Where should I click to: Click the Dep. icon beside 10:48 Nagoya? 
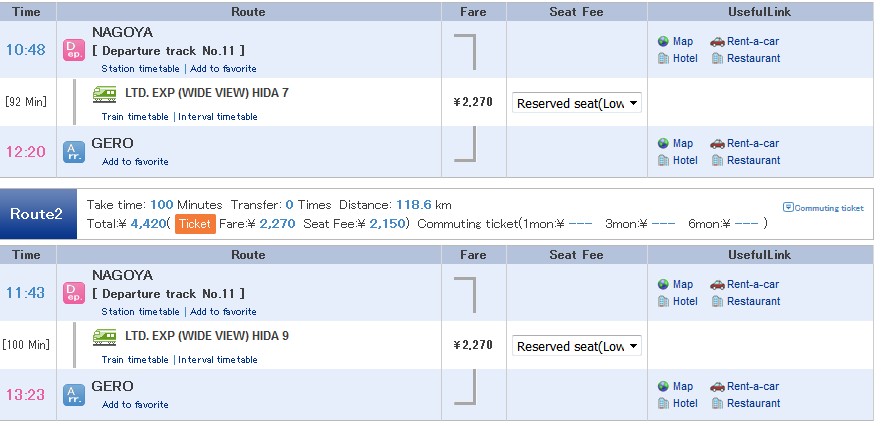[x=74, y=50]
